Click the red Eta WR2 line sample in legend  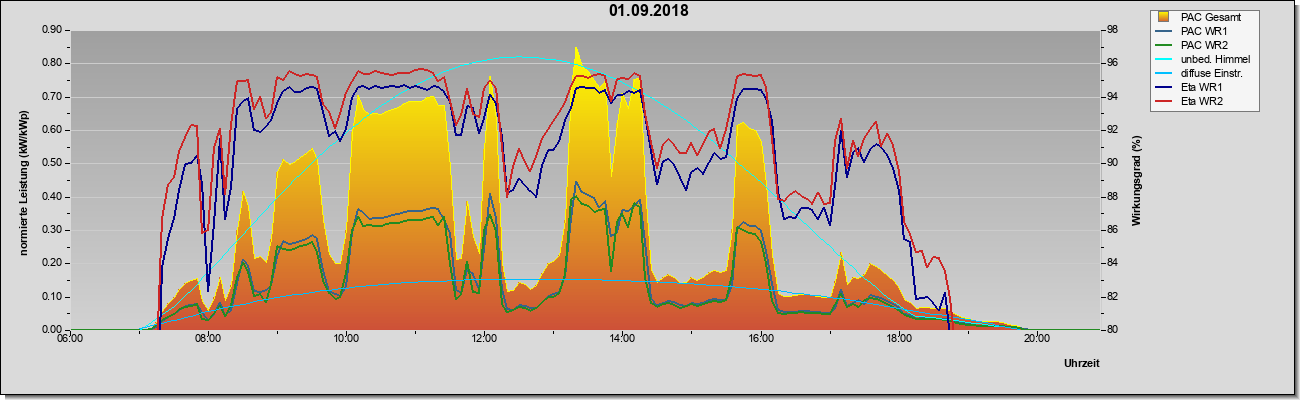(1164, 101)
